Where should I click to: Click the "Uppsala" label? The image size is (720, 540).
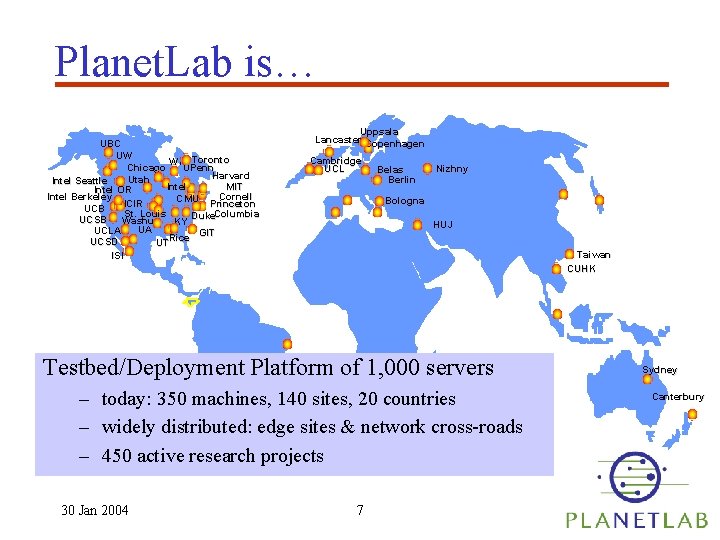pyautogui.click(x=379, y=132)
